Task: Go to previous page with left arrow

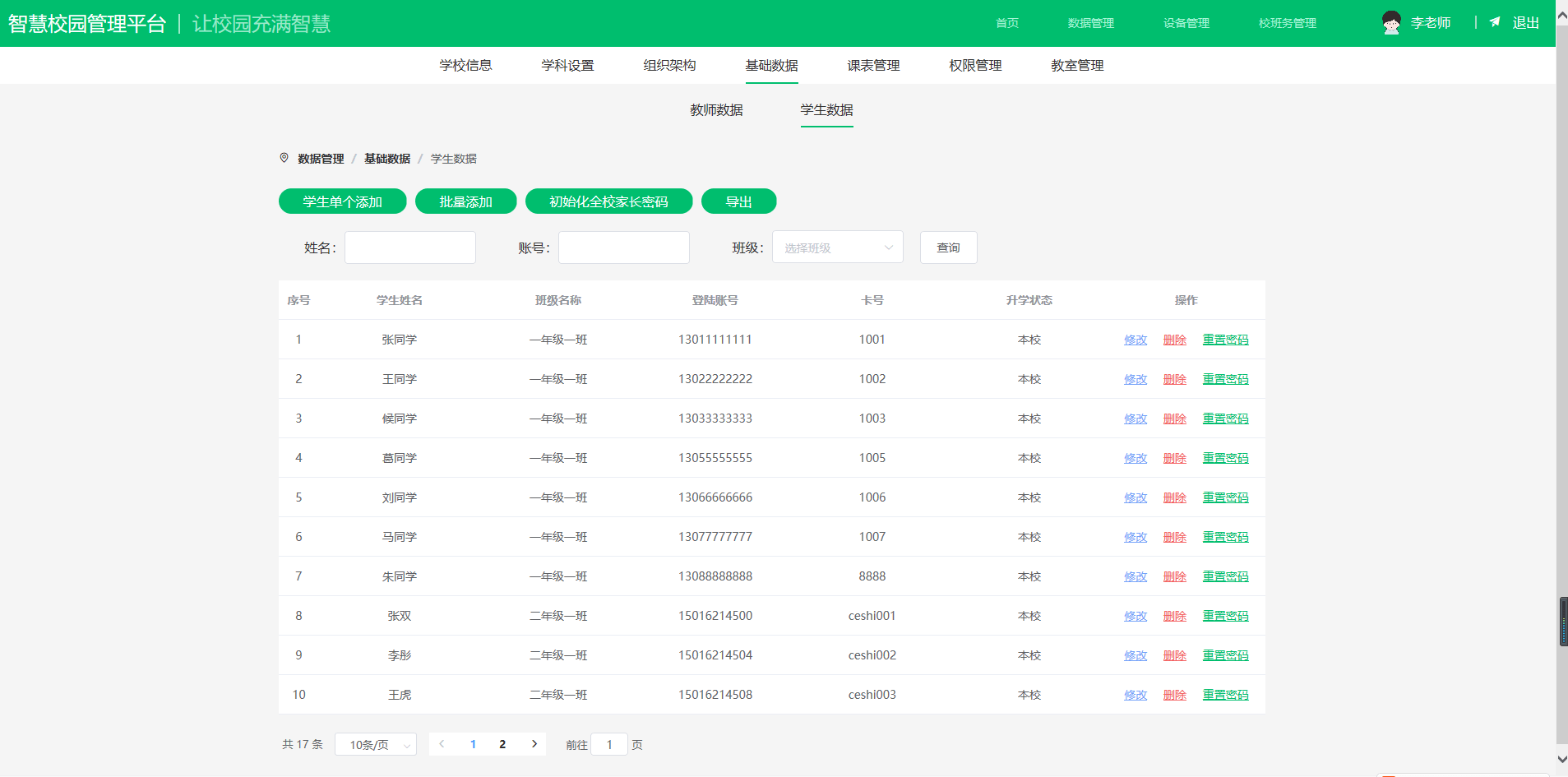Action: click(442, 744)
